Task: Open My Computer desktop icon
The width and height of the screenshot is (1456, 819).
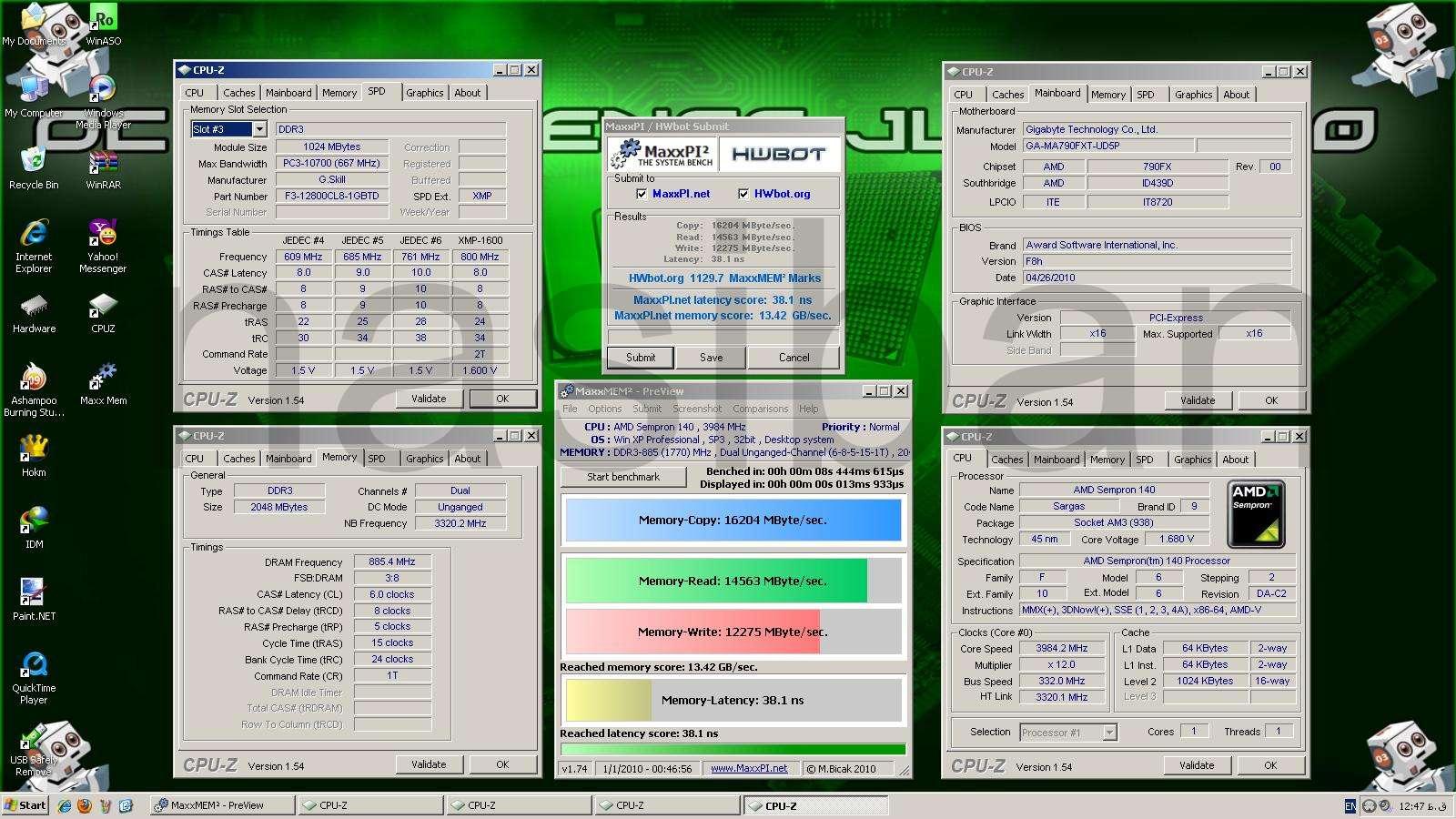Action: [34, 96]
